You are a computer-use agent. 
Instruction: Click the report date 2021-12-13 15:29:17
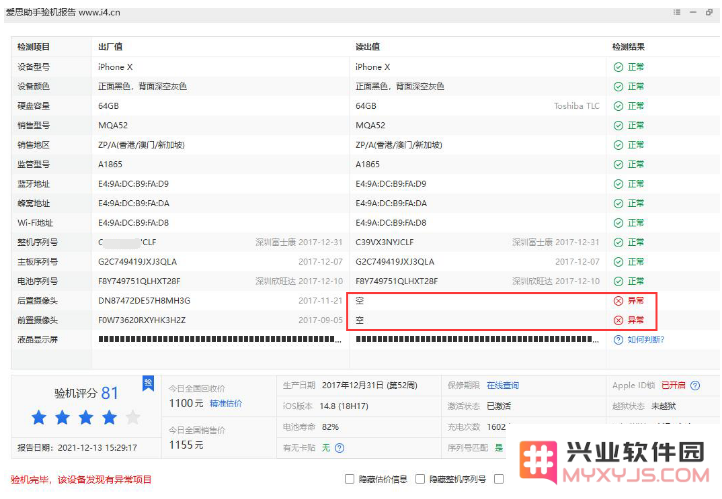97,447
